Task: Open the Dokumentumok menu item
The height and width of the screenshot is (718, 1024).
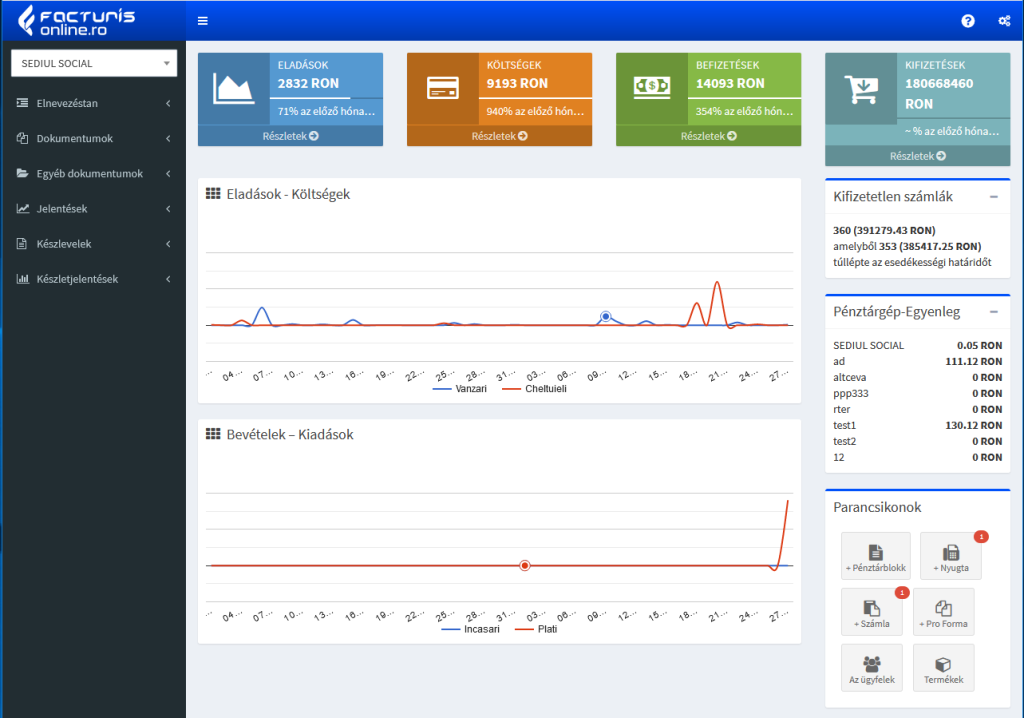Action: [94, 139]
